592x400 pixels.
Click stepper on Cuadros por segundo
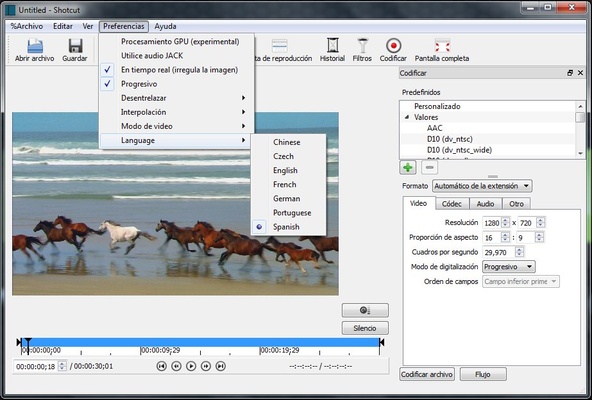tap(520, 252)
